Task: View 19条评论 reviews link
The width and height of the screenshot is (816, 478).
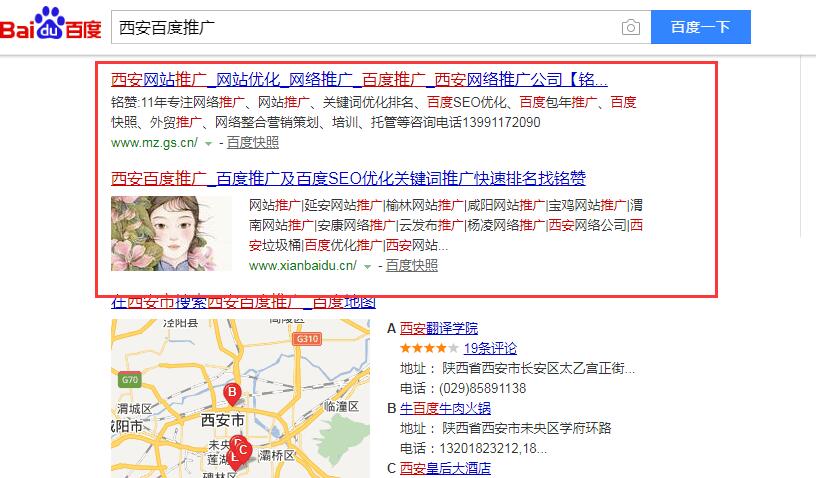Action: (x=490, y=348)
